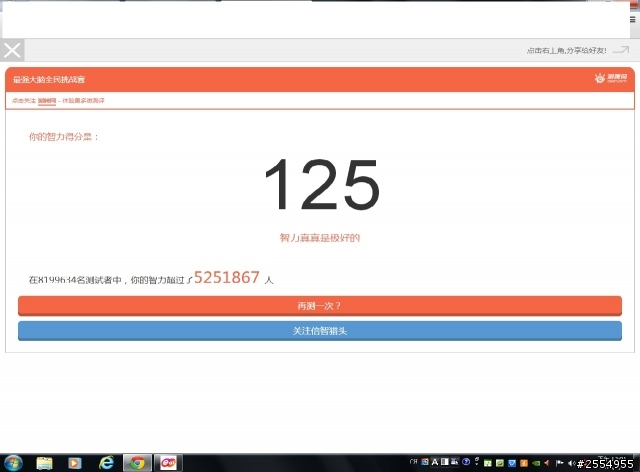The image size is (640, 472).
Task: Click the CH language indicator in the tray
Action: pyautogui.click(x=413, y=462)
